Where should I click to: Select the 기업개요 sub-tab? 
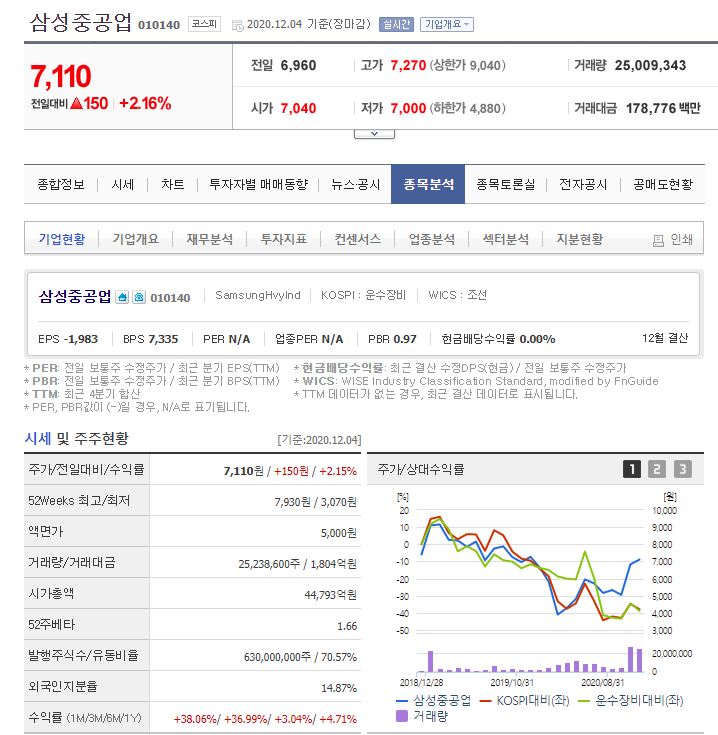[x=135, y=239]
